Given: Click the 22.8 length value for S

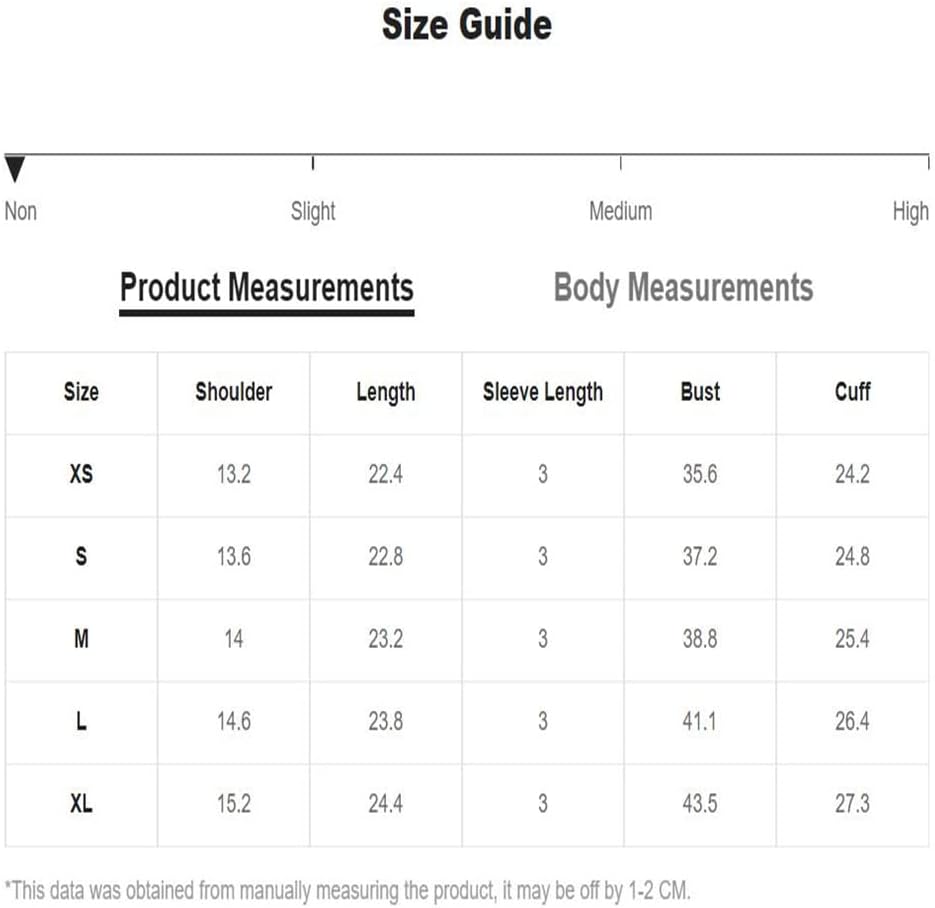Looking at the screenshot, I should coord(386,556).
